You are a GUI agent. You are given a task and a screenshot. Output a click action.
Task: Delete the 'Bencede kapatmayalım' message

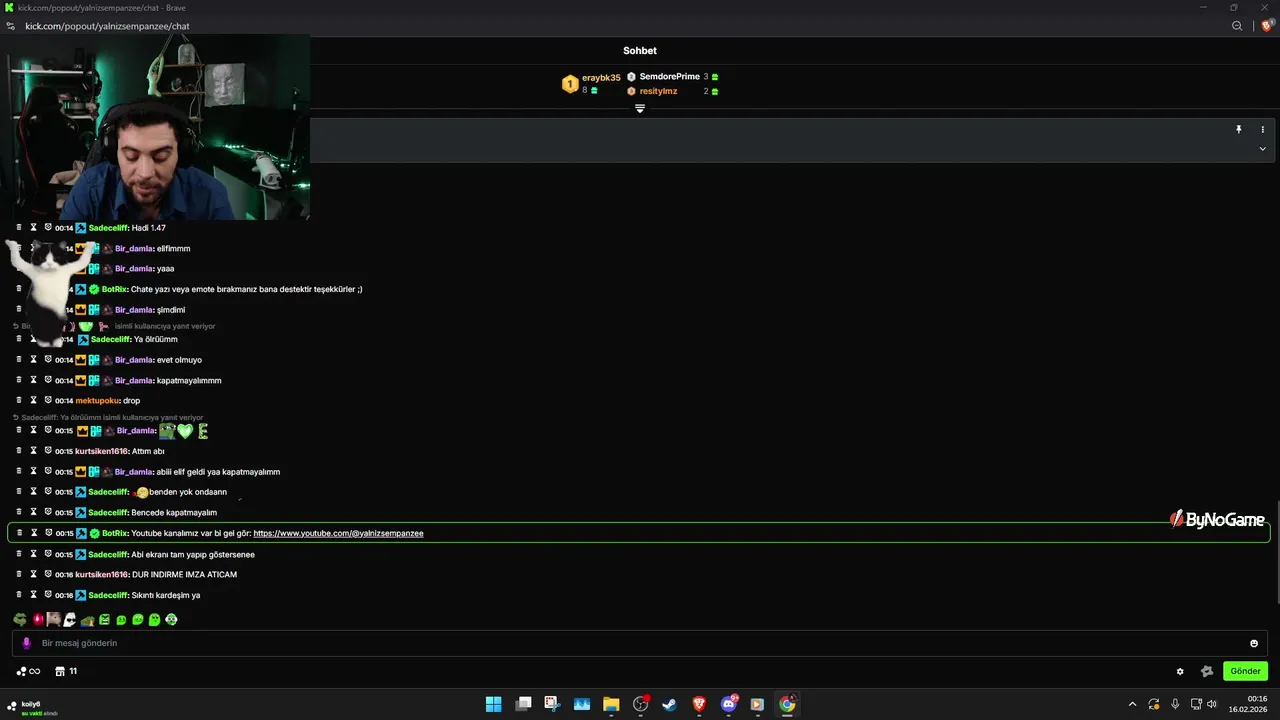coord(18,512)
